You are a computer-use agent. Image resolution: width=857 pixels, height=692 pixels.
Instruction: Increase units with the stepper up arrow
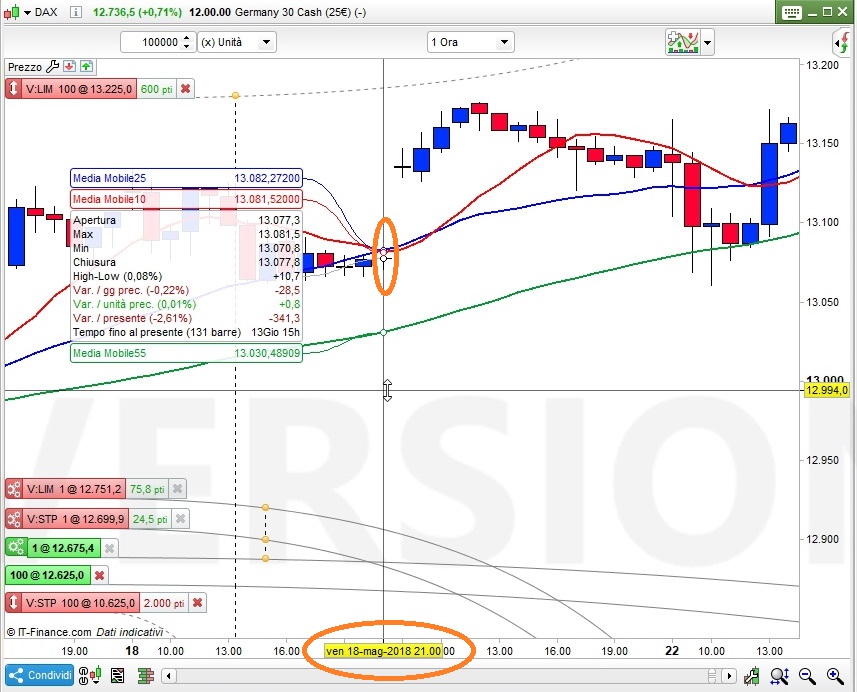click(x=187, y=38)
